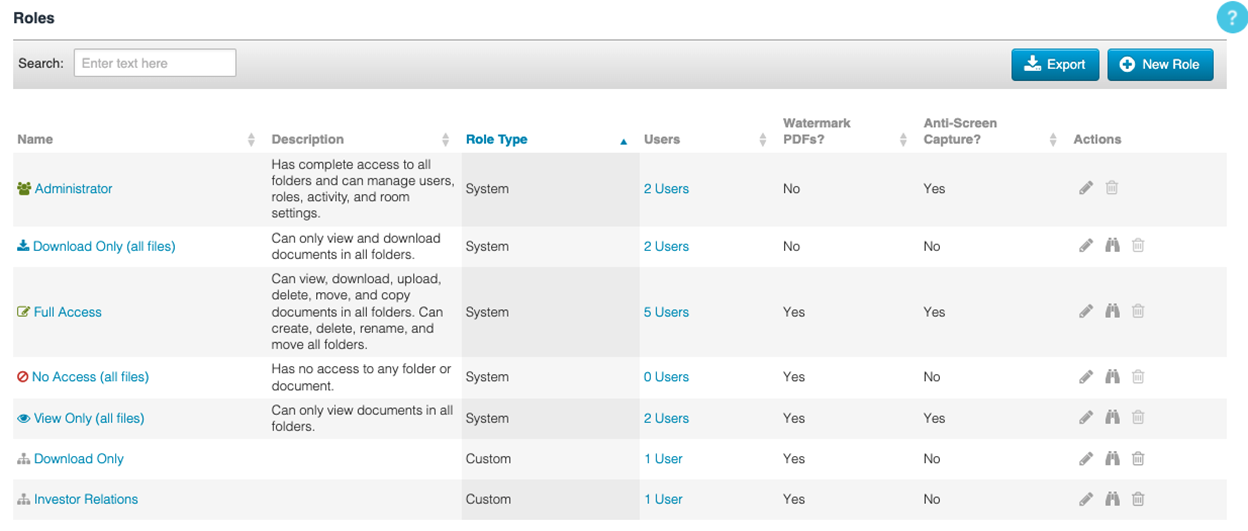
Task: Edit the Download Only (all files) role
Action: pyautogui.click(x=1086, y=246)
